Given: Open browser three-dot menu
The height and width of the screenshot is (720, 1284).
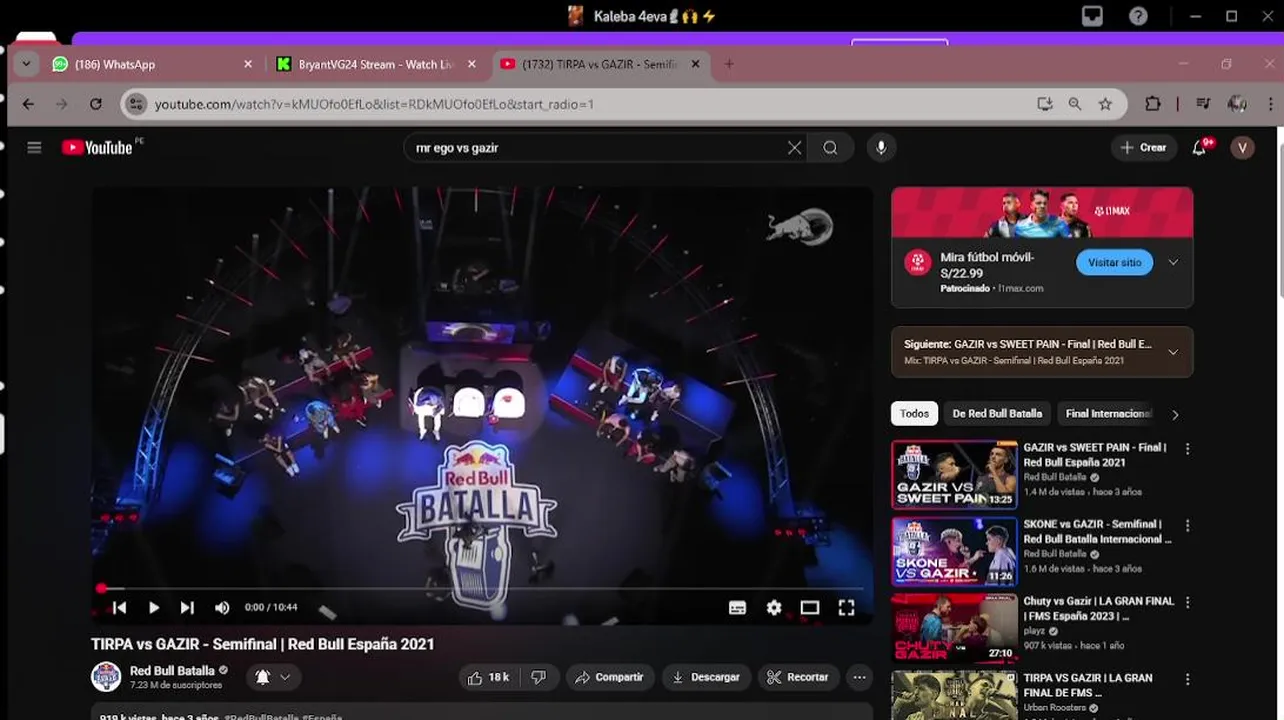Looking at the screenshot, I should pos(1271,104).
